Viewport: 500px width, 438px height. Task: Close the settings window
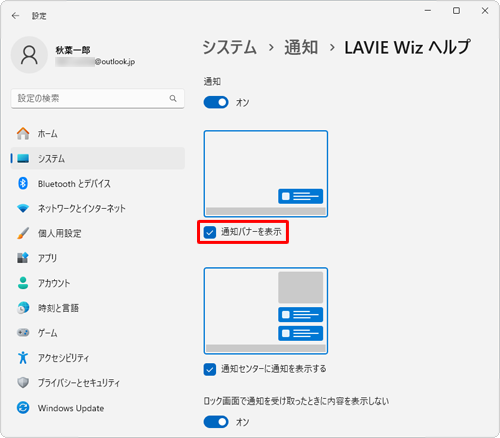click(x=485, y=11)
